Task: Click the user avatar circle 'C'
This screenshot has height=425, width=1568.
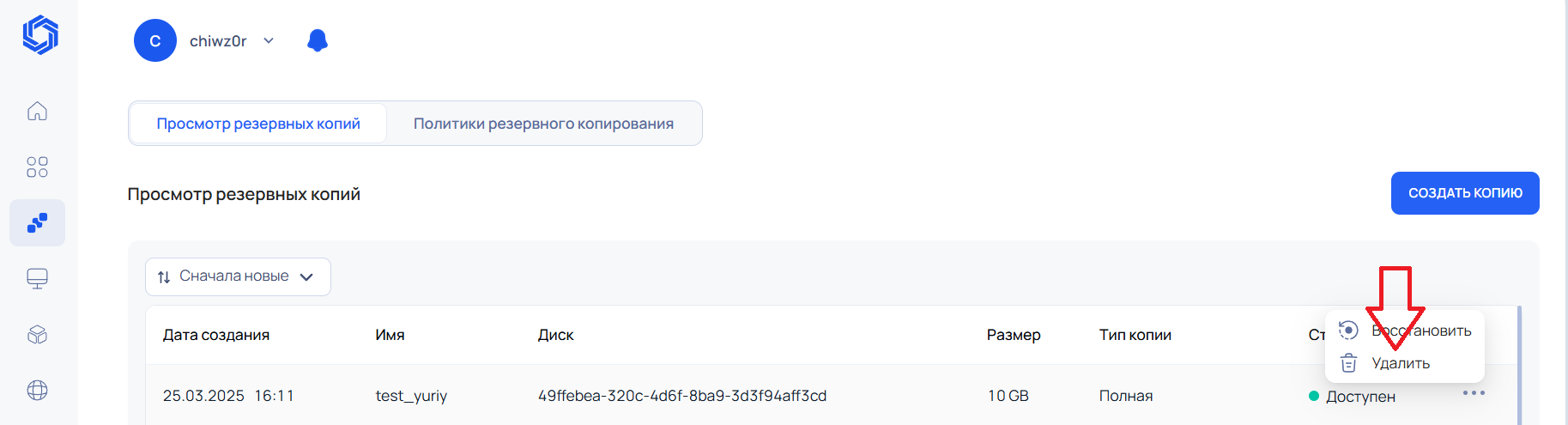Action: tap(155, 40)
